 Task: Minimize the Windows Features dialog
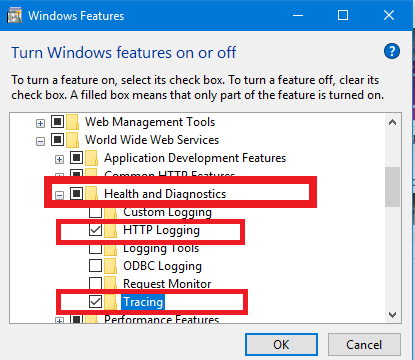point(298,15)
